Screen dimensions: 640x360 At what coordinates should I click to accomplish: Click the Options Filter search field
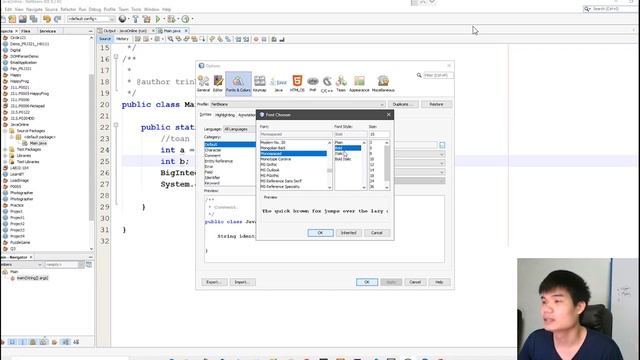click(x=438, y=75)
